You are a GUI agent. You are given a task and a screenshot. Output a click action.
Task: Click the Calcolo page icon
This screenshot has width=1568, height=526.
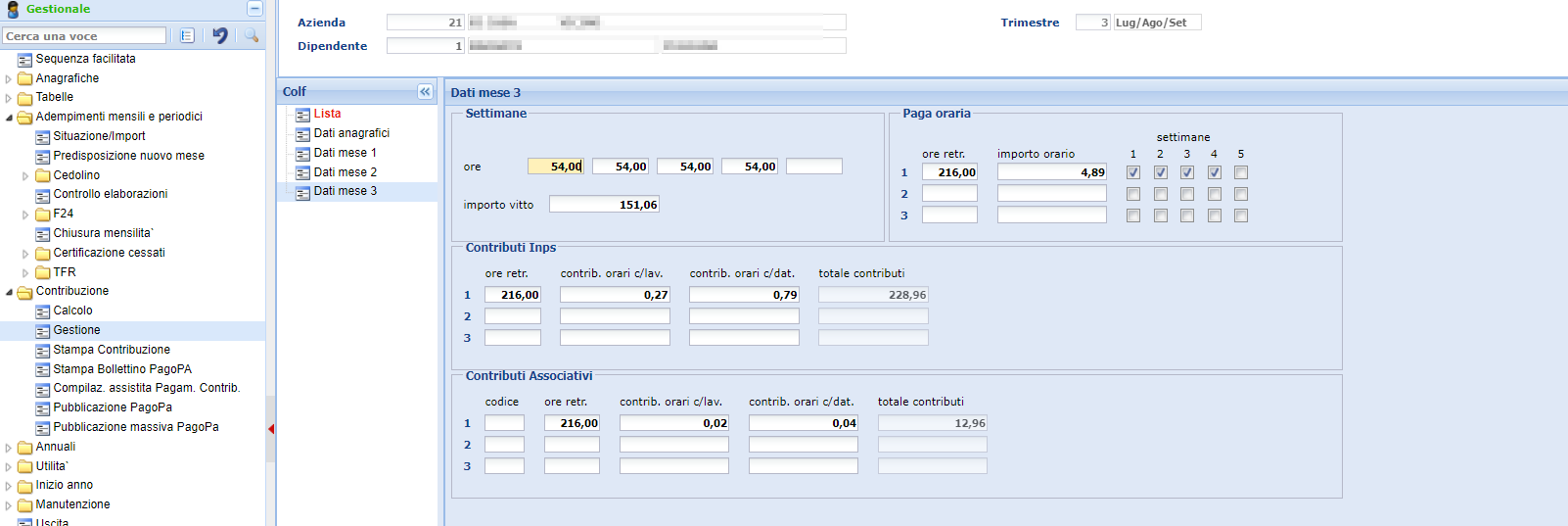click(x=43, y=311)
